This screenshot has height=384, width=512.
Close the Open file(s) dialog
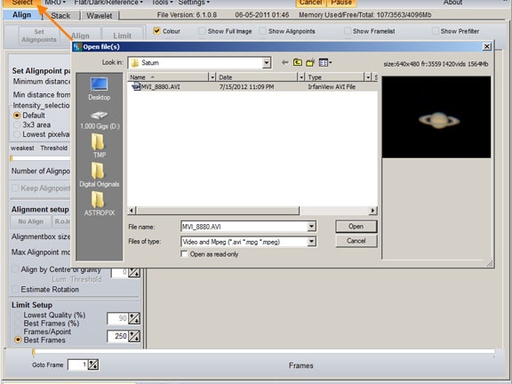[487, 47]
